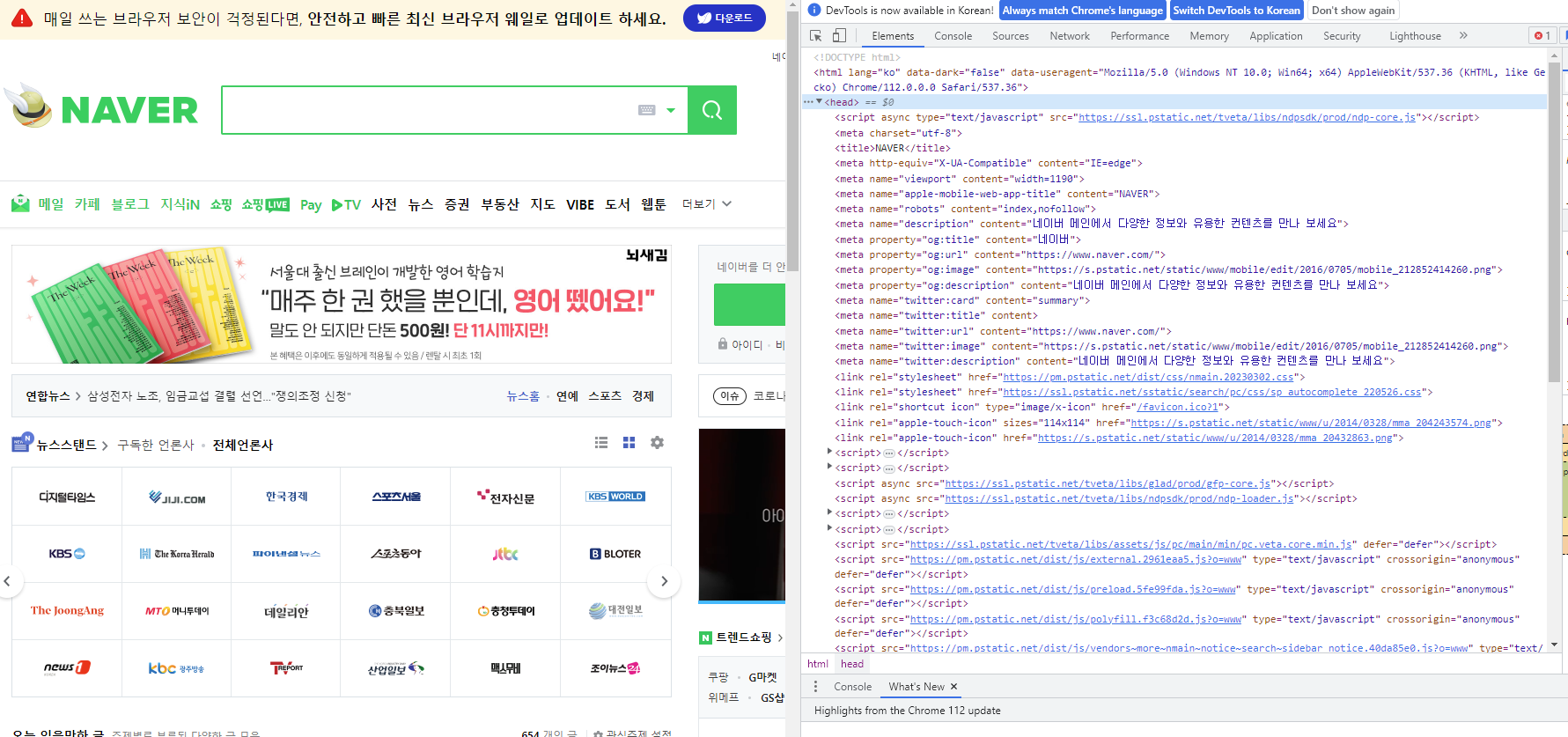Click Switch DevTools to Korean button
This screenshot has width=1568, height=737.
point(1236,11)
